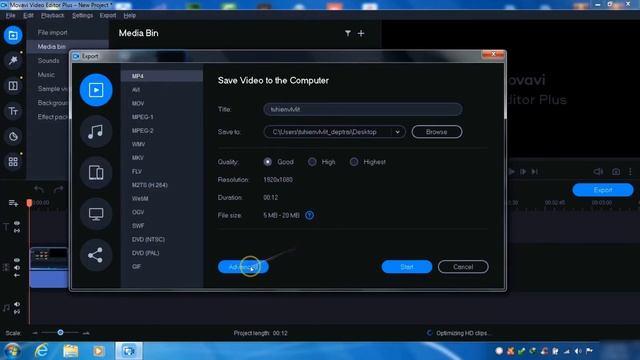Select the High quality radio button
Image resolution: width=640 pixels, height=360 pixels.
pyautogui.click(x=312, y=162)
